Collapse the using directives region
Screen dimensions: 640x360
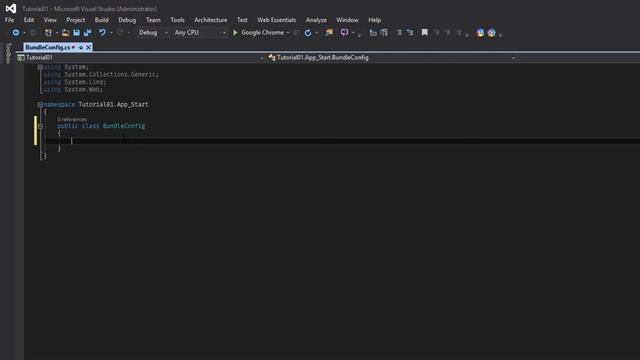point(40,67)
